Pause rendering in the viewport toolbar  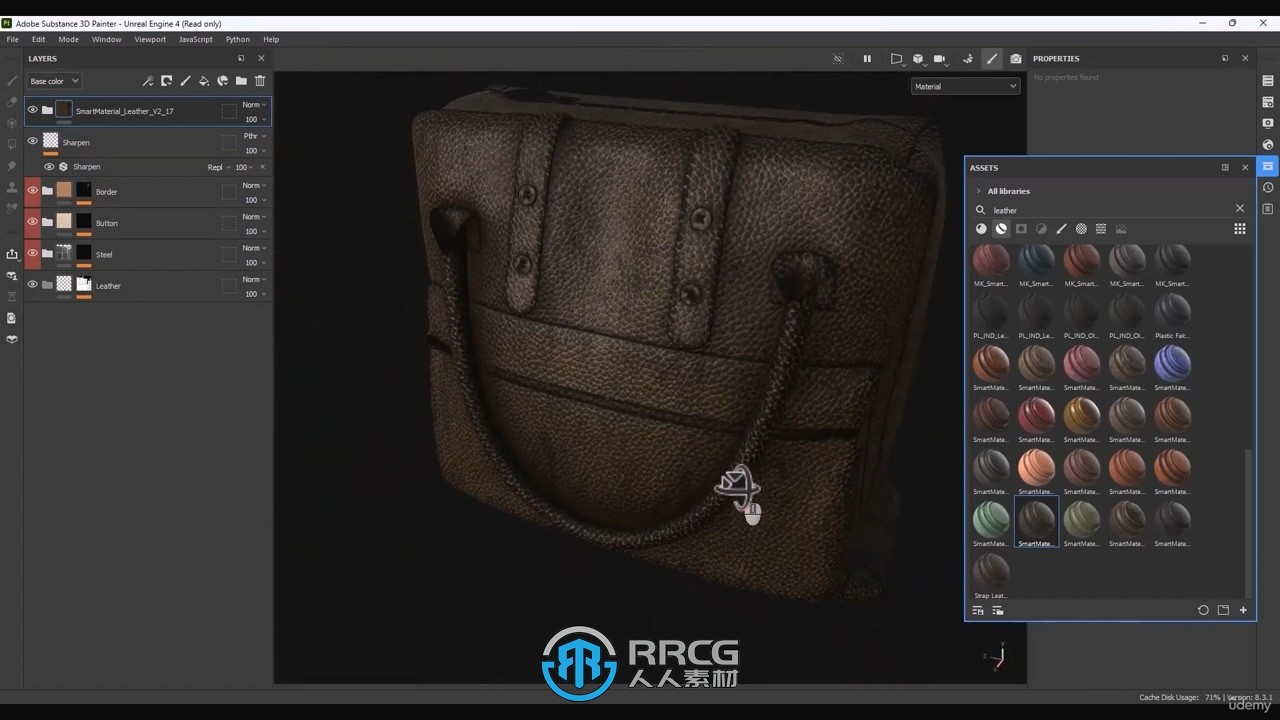pos(867,59)
